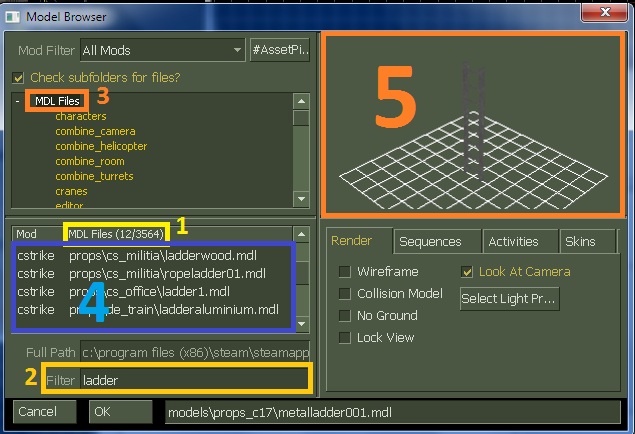Viewport: 635px width, 434px height.
Task: Turn on the No Ground option
Action: click(x=345, y=316)
